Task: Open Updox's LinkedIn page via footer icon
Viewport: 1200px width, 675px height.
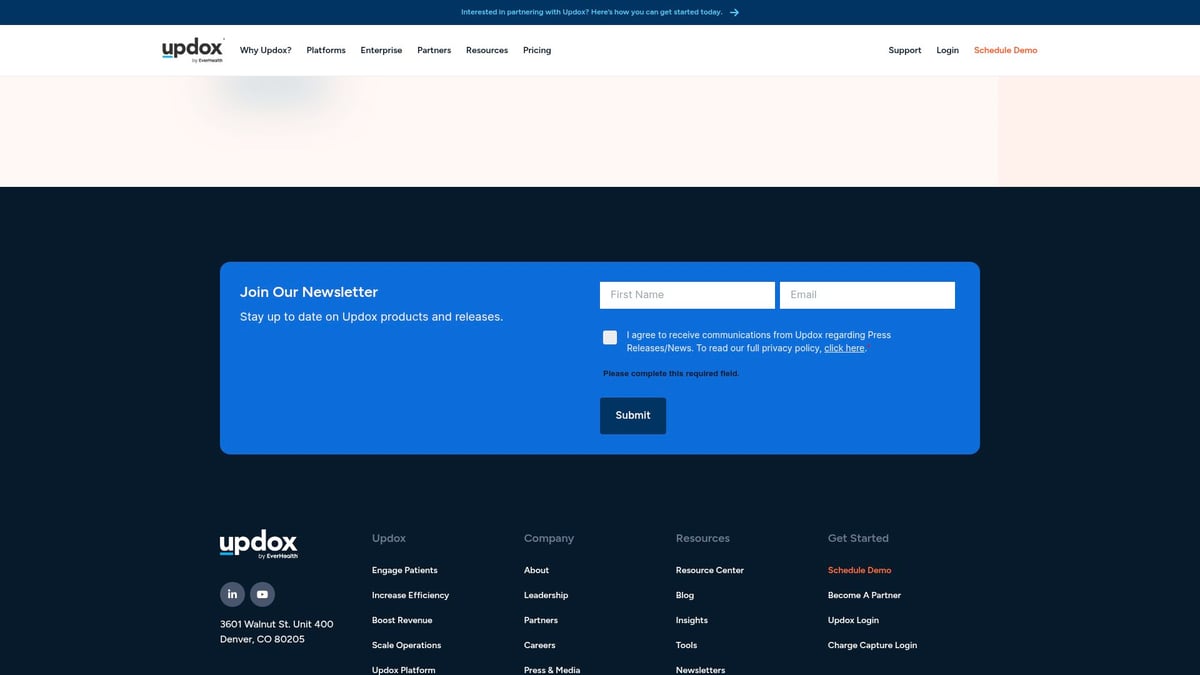Action: pyautogui.click(x=232, y=593)
